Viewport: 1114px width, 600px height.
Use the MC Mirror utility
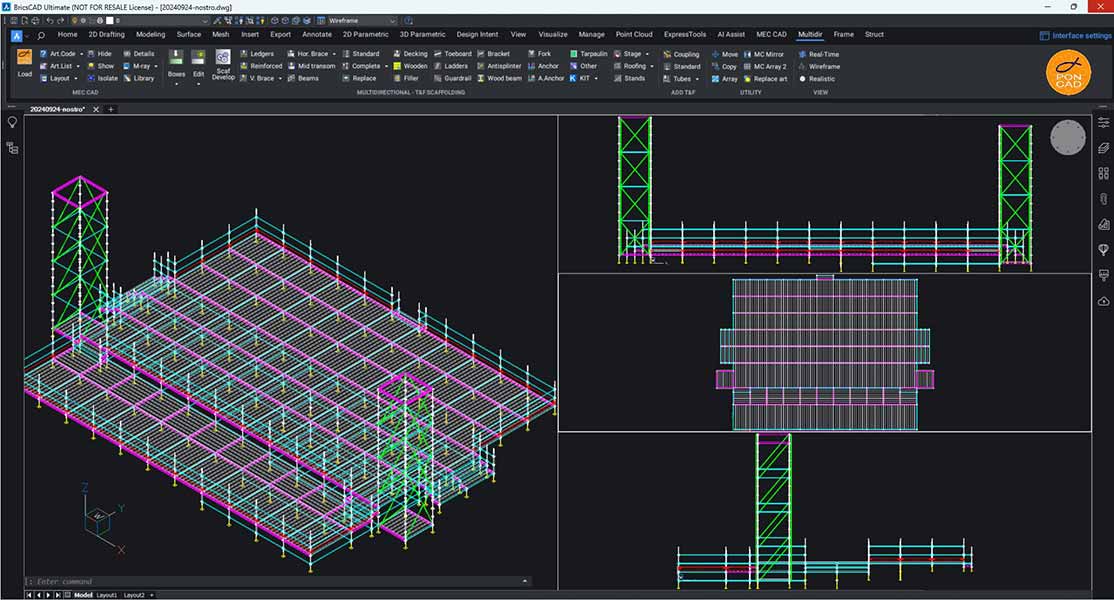click(x=768, y=55)
